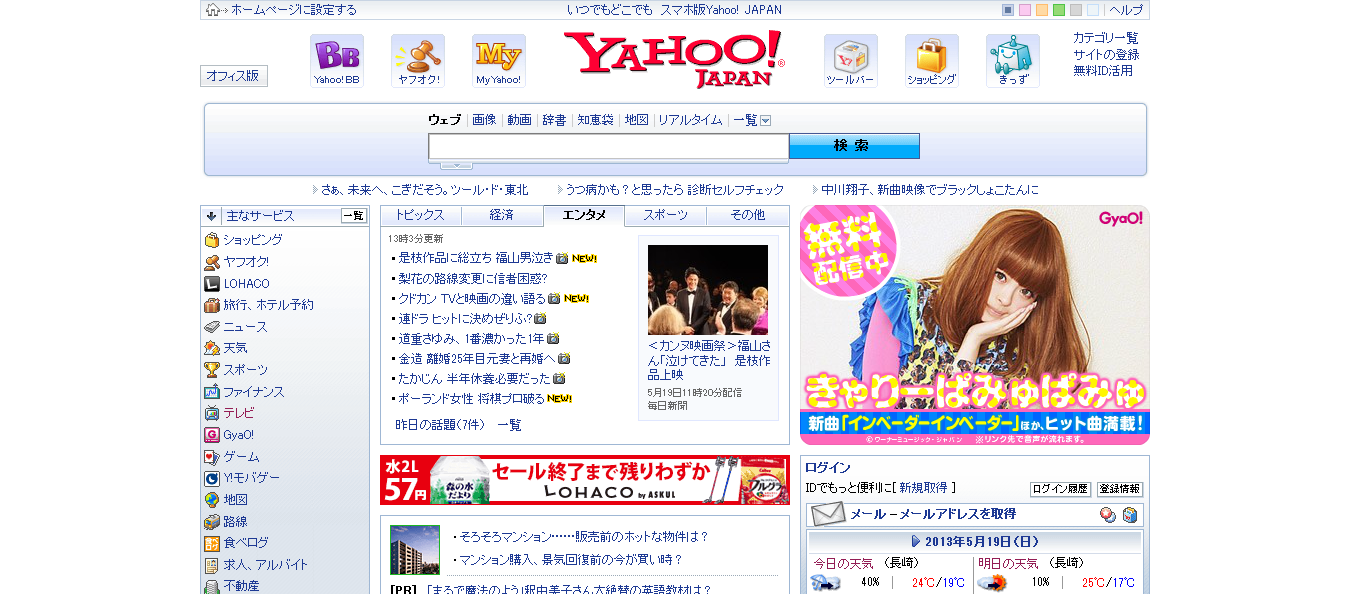This screenshot has width=1349, height=594.
Task: Select the リアルタイム search category
Action: click(690, 120)
